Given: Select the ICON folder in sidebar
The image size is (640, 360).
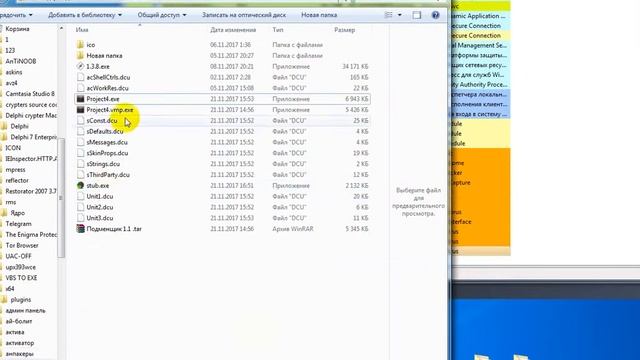Looking at the screenshot, I should pyautogui.click(x=13, y=148).
